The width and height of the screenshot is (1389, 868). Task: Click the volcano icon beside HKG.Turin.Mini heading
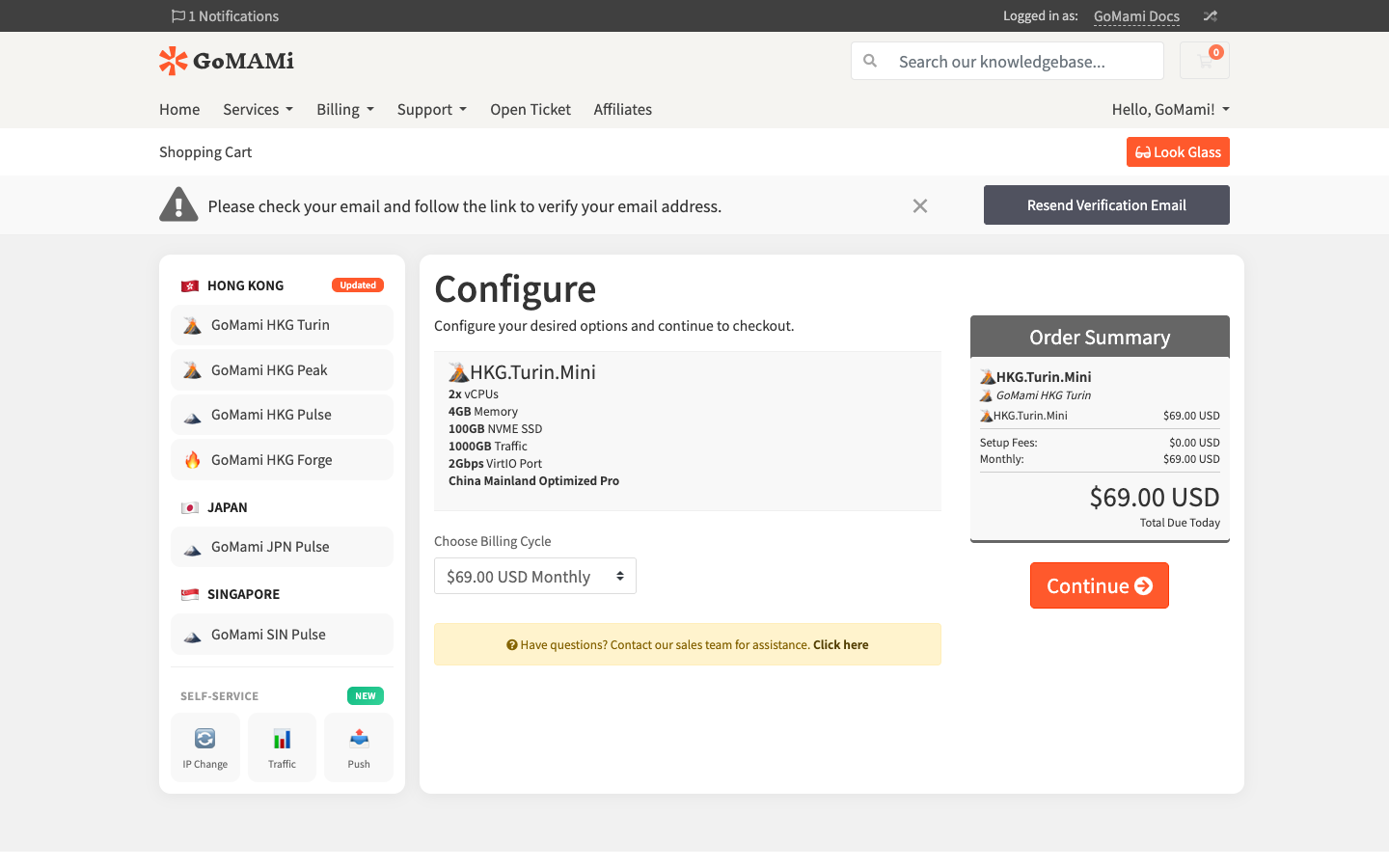pyautogui.click(x=458, y=372)
